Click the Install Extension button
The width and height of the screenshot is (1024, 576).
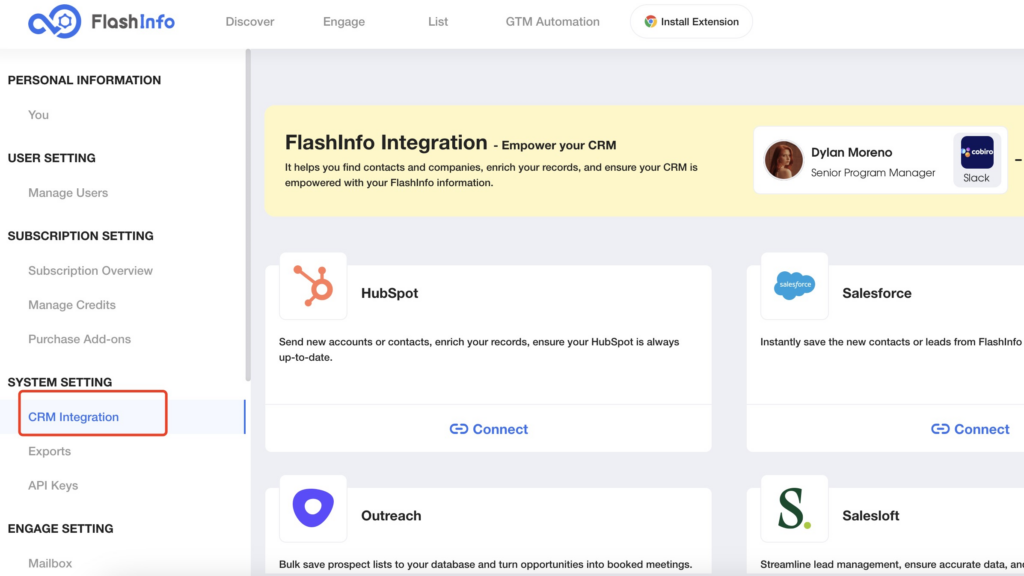[691, 22]
